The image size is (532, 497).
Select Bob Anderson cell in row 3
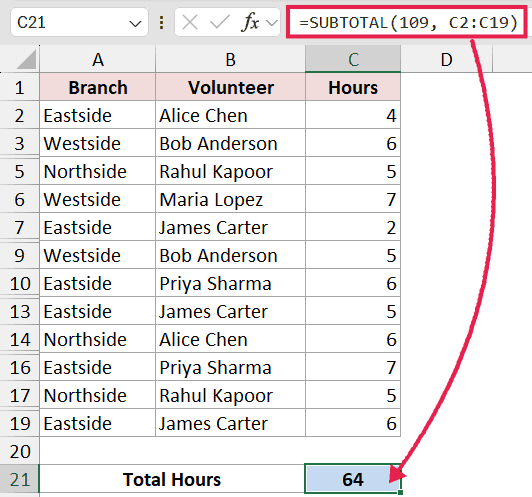coord(231,143)
